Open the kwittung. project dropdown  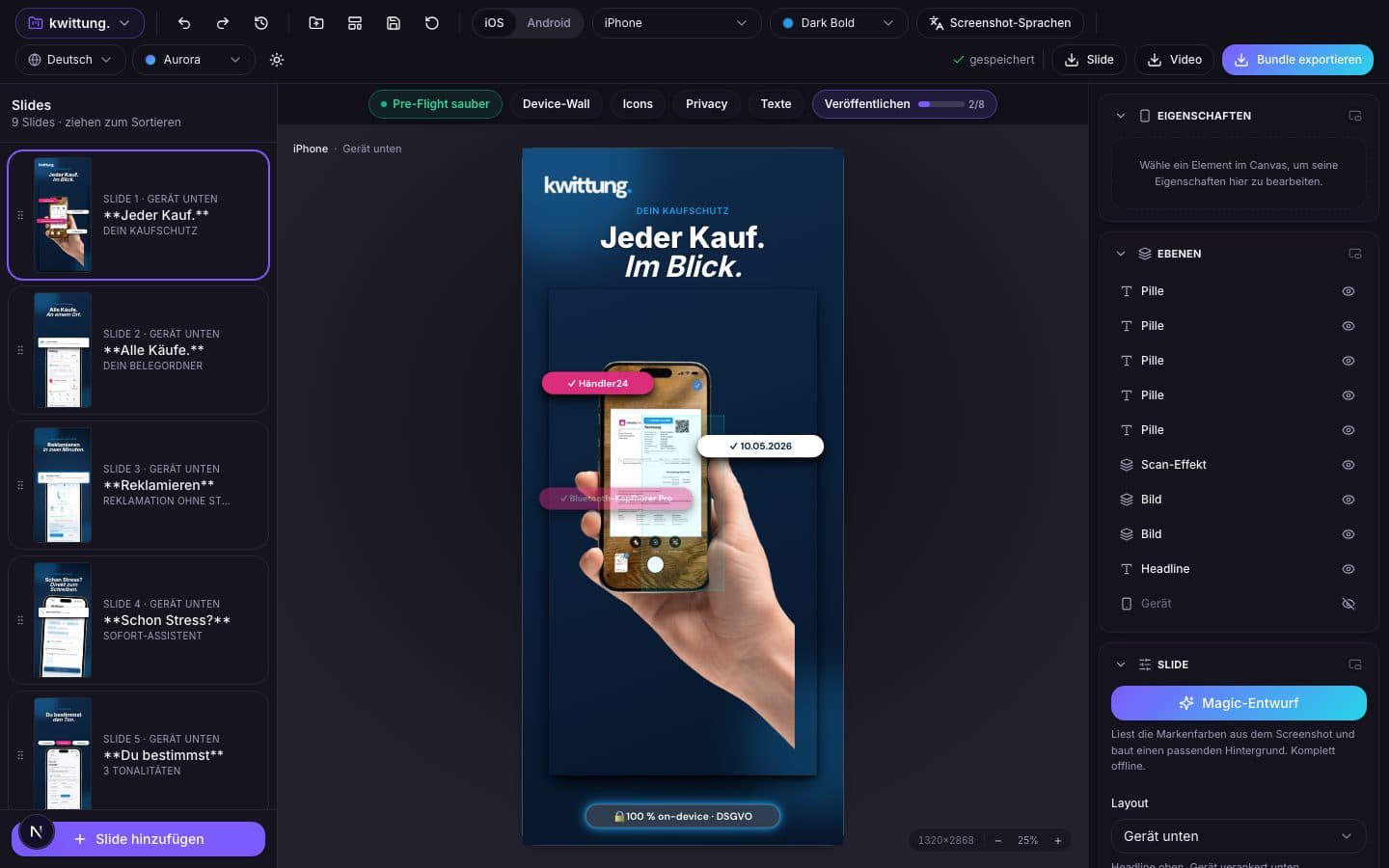coord(79,23)
